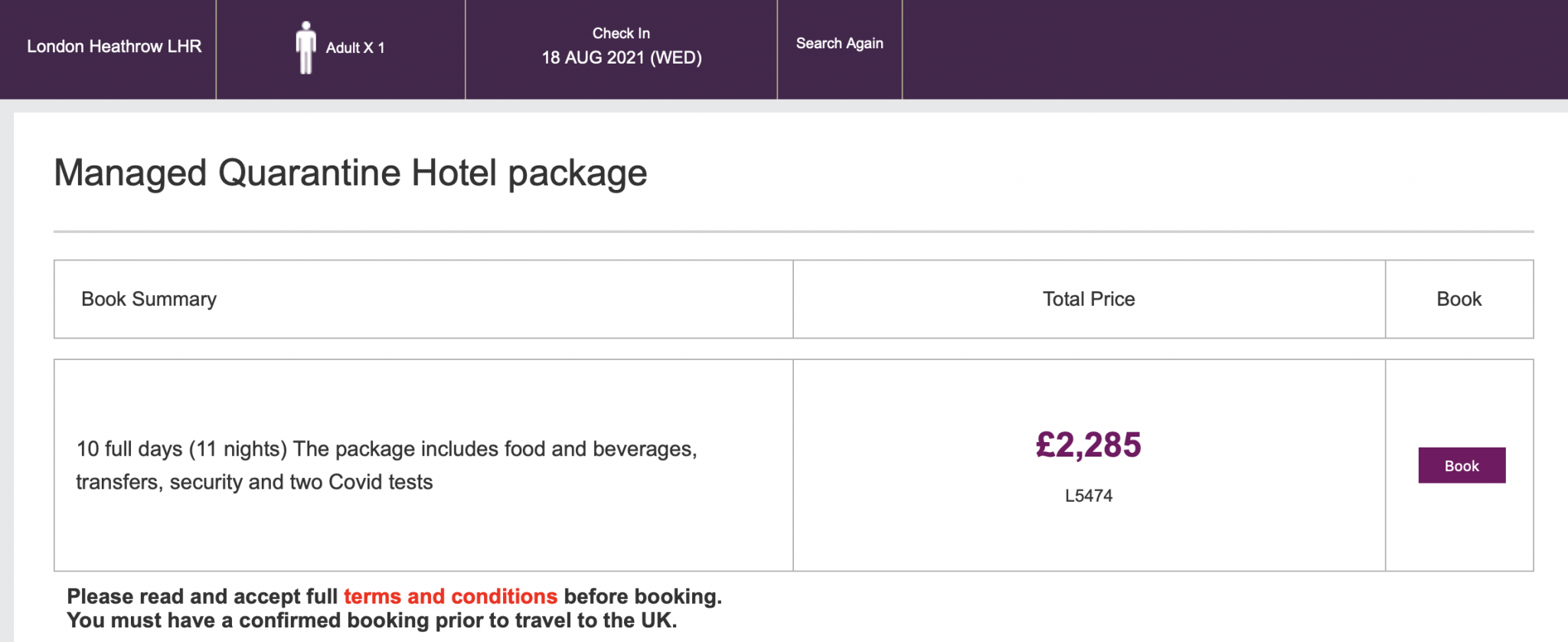Viewport: 1568px width, 642px height.
Task: Click the "before booking." text
Action: point(642,596)
